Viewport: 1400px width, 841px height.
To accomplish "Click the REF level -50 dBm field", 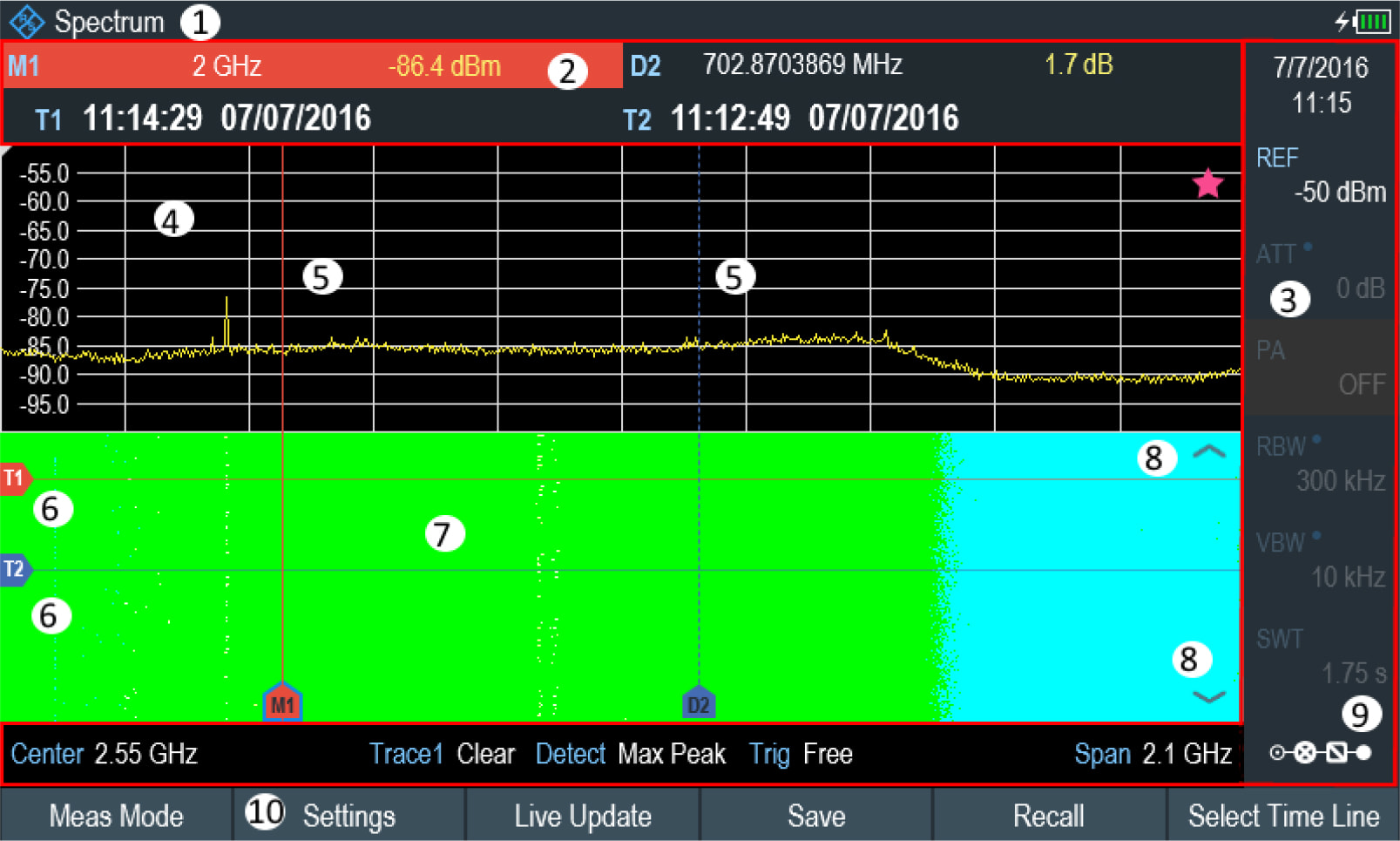I will 1321,174.
